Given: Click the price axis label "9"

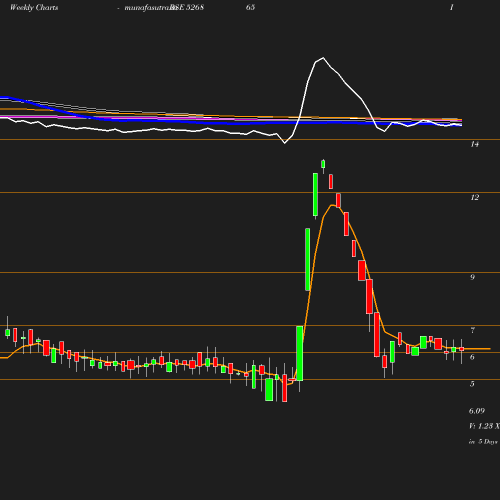Looking at the screenshot, I should (472, 277).
